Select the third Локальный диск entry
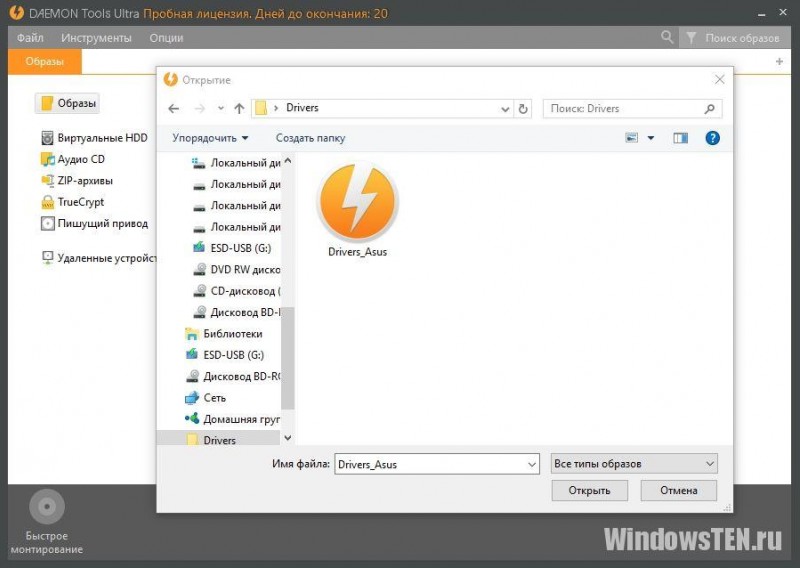Viewport: 800px width, 568px height. 236,206
